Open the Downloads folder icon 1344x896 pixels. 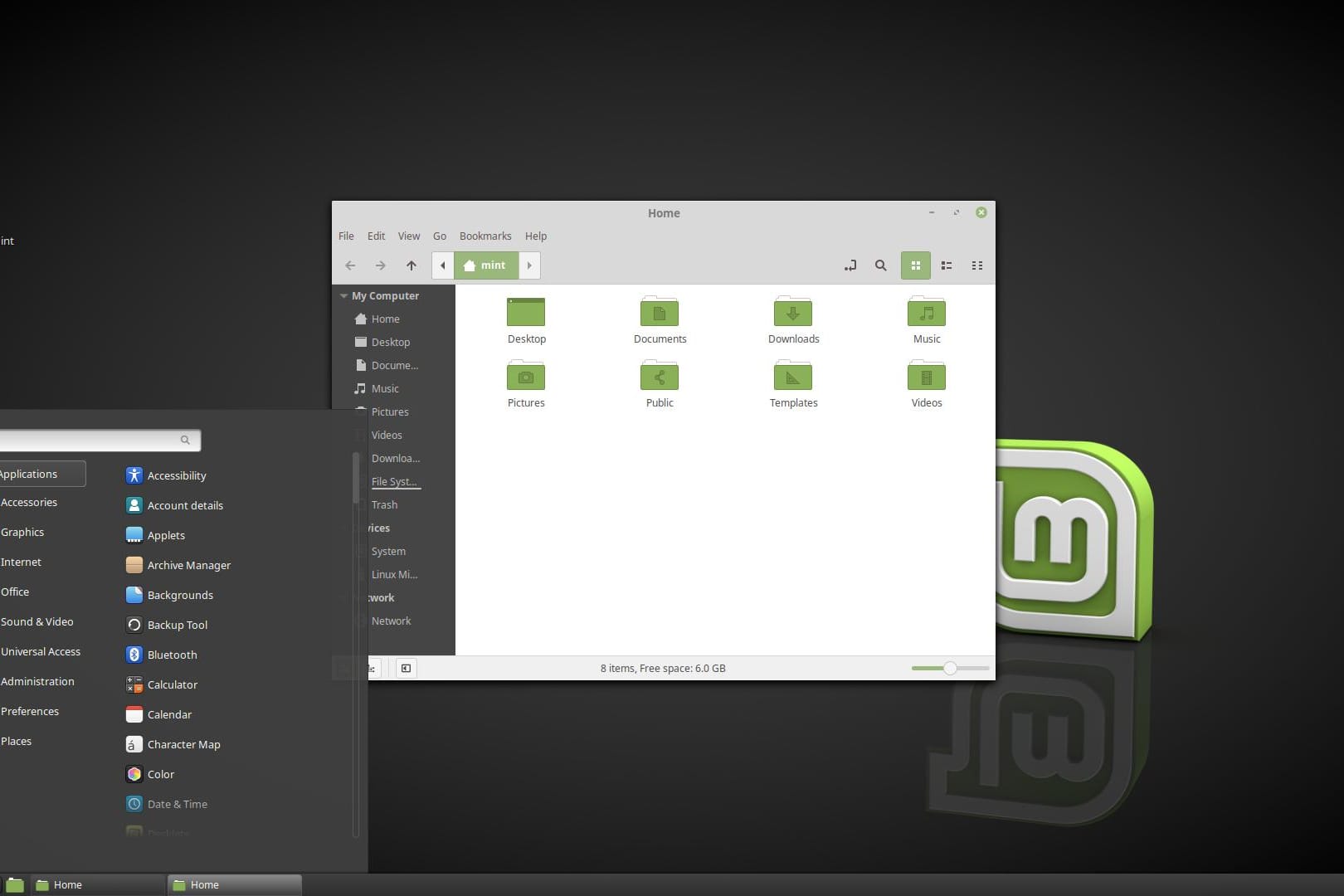[x=793, y=313]
